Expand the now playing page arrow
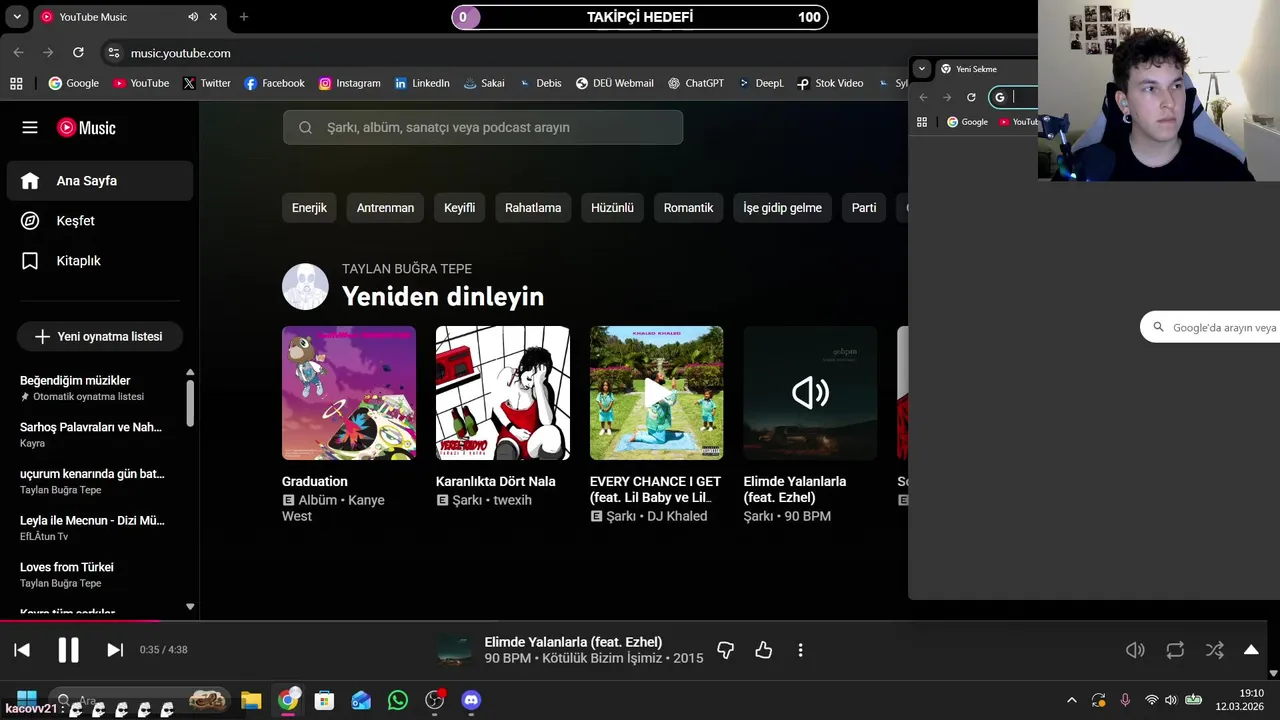 1251,650
